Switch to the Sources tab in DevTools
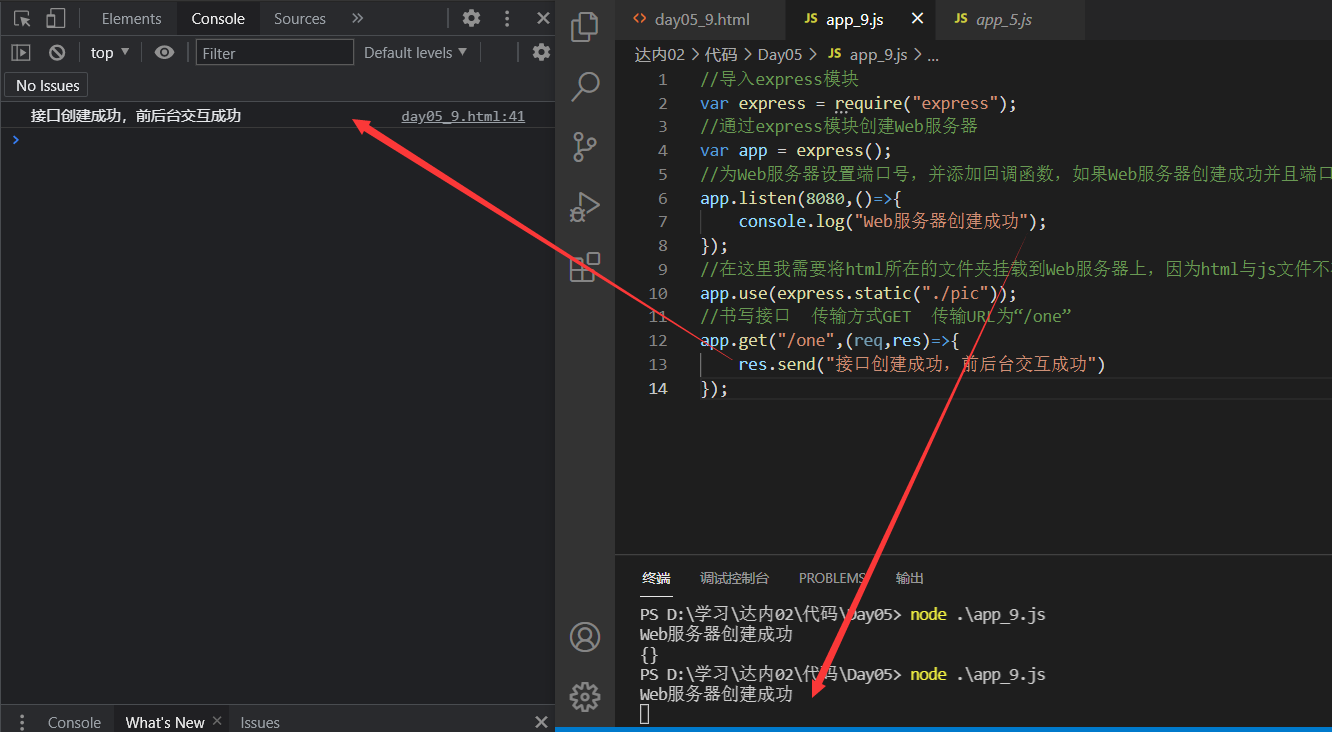1332x732 pixels. 299,18
